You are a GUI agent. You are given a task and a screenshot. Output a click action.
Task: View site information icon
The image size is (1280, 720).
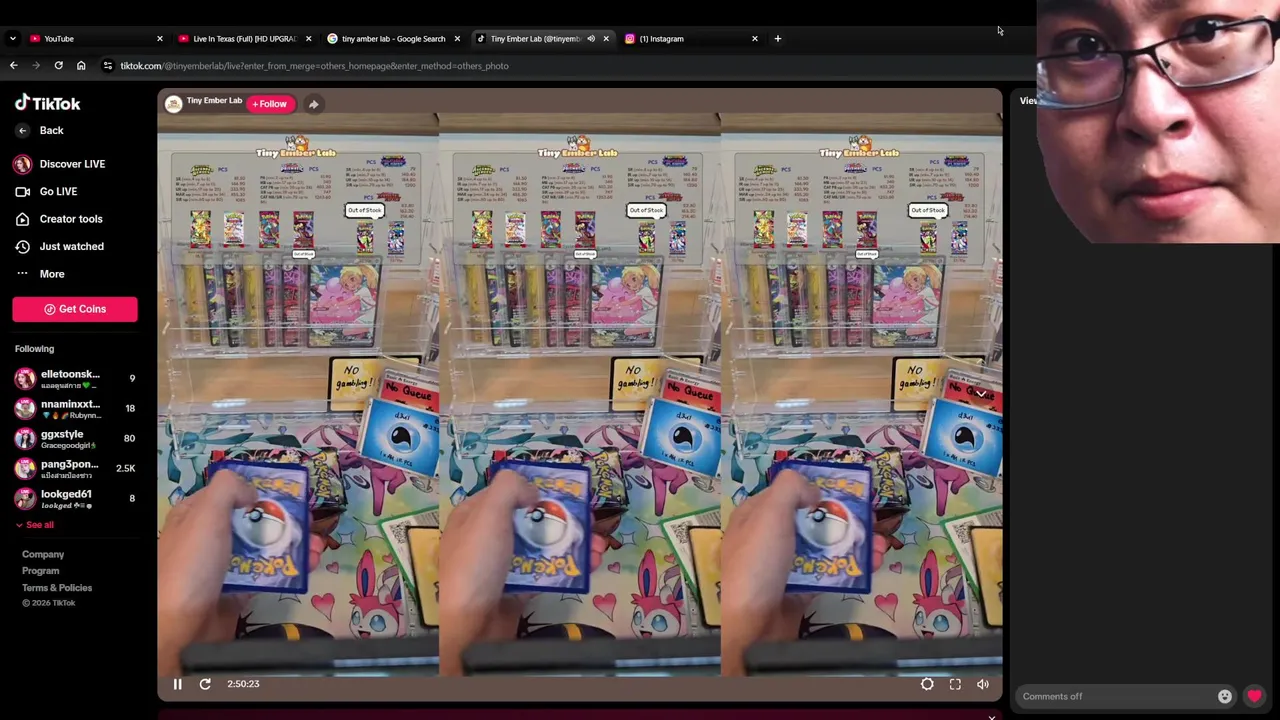pyautogui.click(x=108, y=66)
